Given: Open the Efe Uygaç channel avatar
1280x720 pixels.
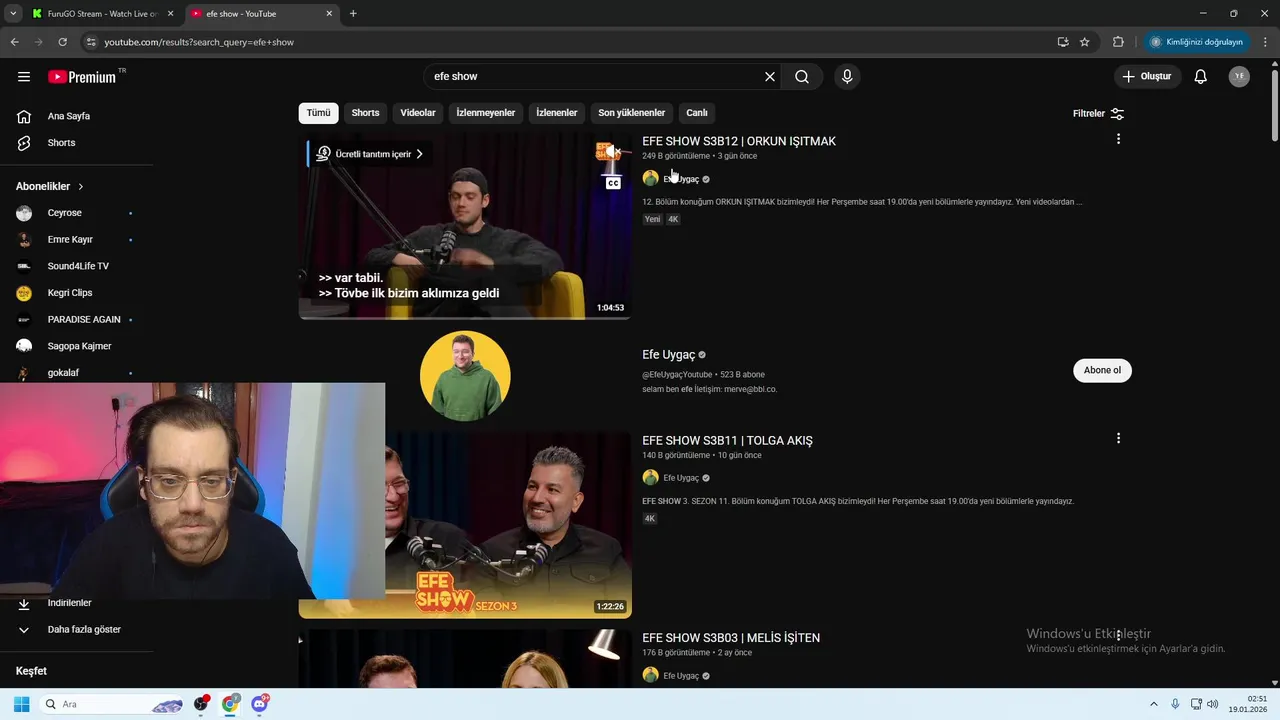Looking at the screenshot, I should [x=465, y=376].
